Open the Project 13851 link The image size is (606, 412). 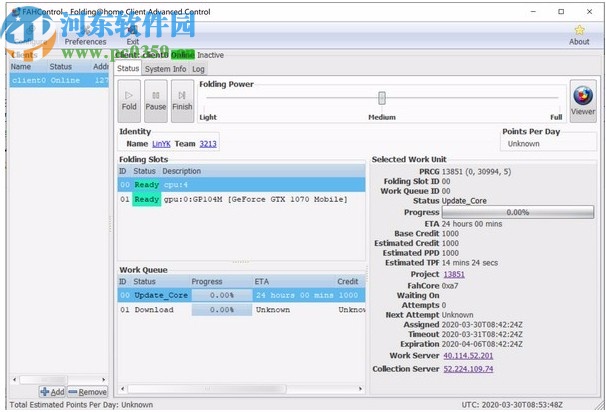(454, 274)
